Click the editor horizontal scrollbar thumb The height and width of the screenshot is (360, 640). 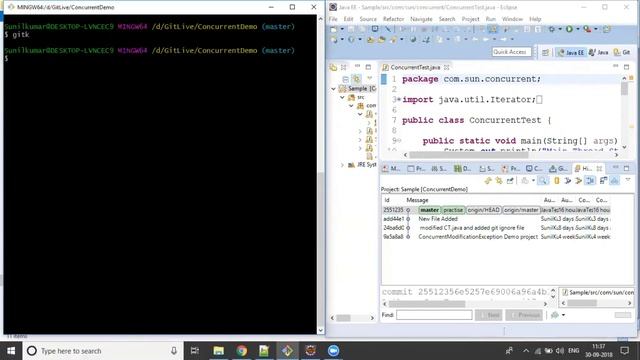469,155
